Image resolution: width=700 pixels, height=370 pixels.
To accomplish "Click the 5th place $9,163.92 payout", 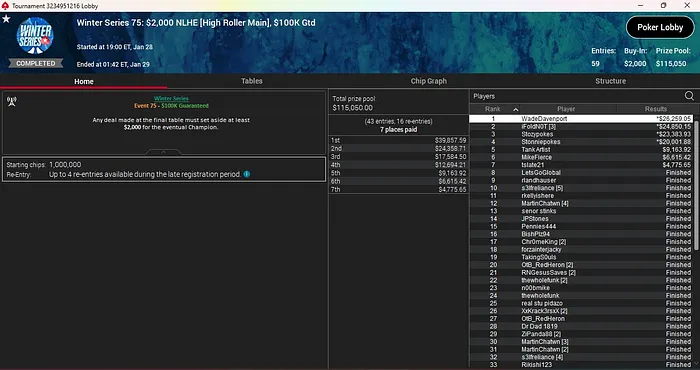I will click(x=452, y=173).
